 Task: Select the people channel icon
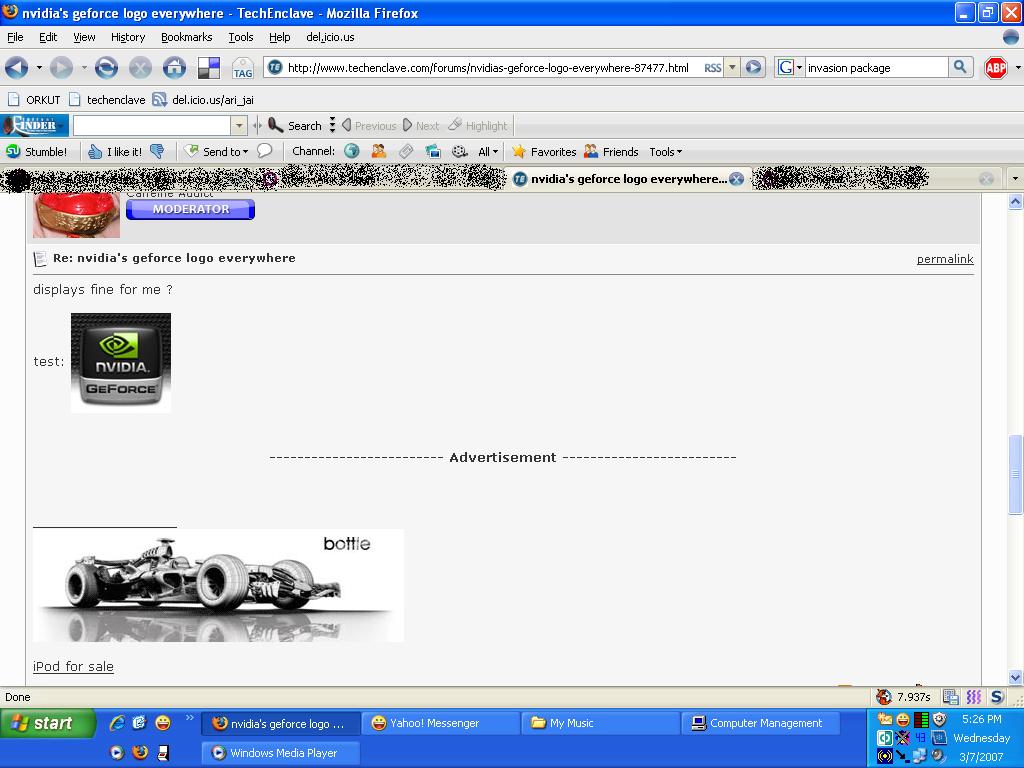click(379, 151)
